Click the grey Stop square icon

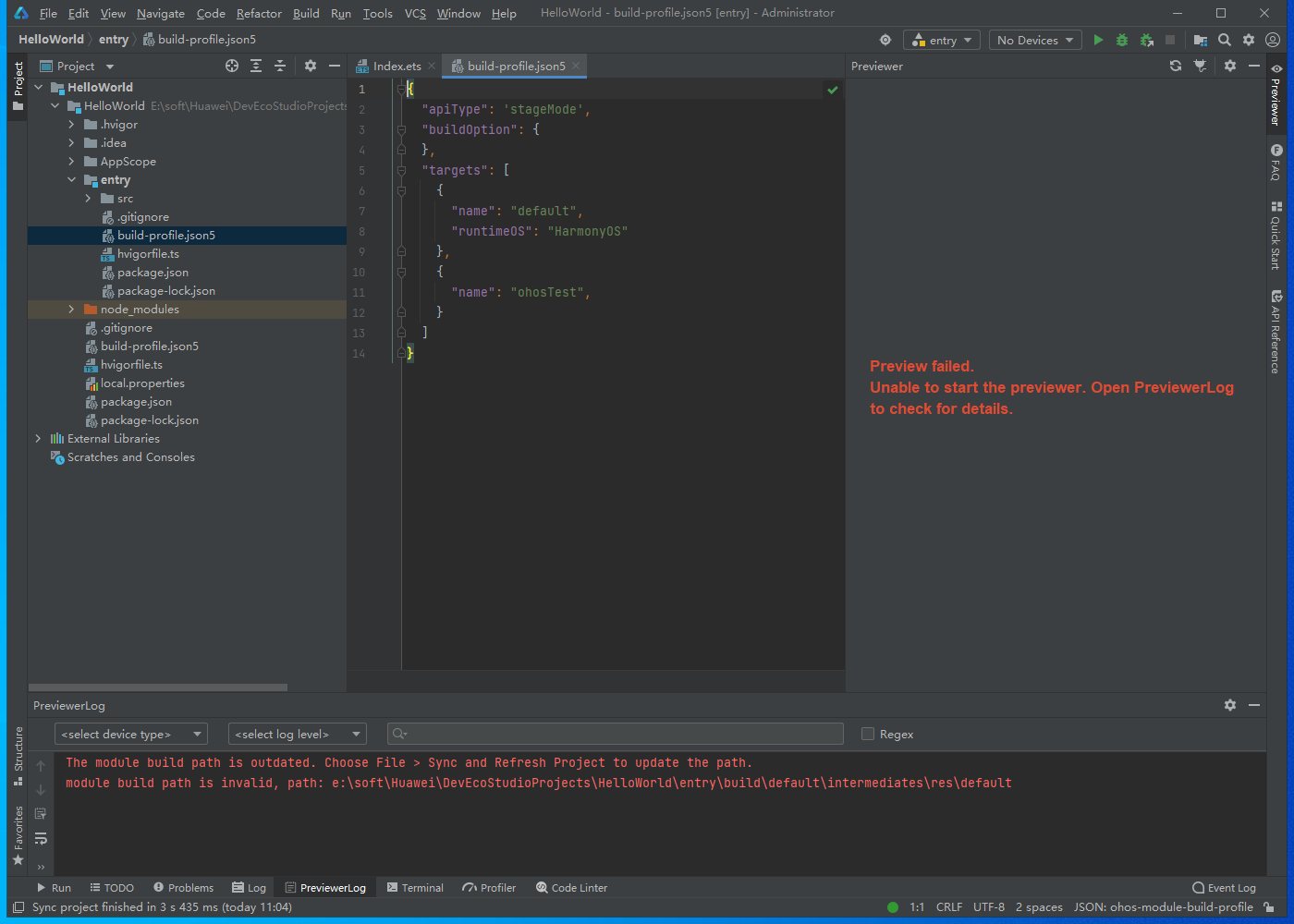1170,40
